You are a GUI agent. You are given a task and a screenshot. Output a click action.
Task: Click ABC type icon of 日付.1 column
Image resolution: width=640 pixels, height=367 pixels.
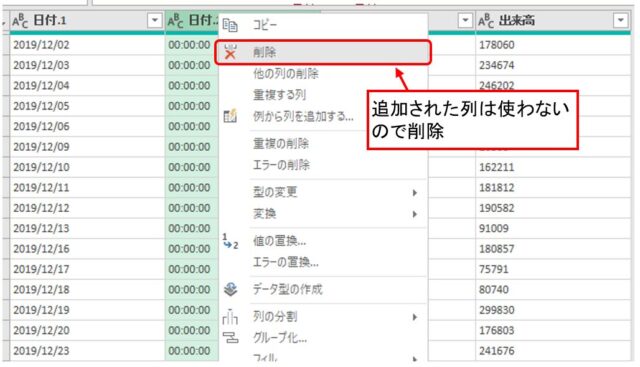(x=20, y=20)
